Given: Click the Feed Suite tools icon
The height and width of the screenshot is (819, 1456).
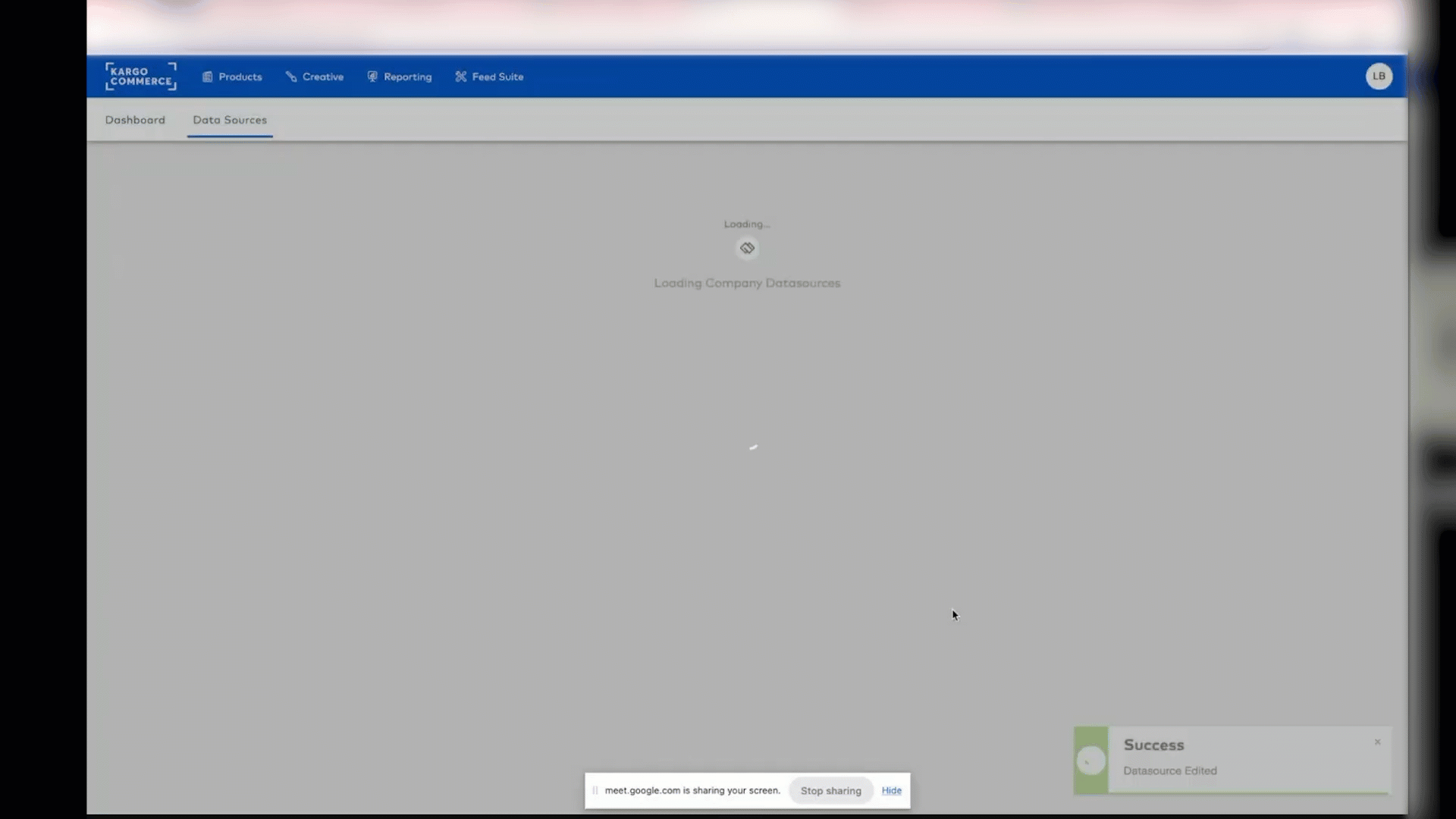Looking at the screenshot, I should [460, 76].
